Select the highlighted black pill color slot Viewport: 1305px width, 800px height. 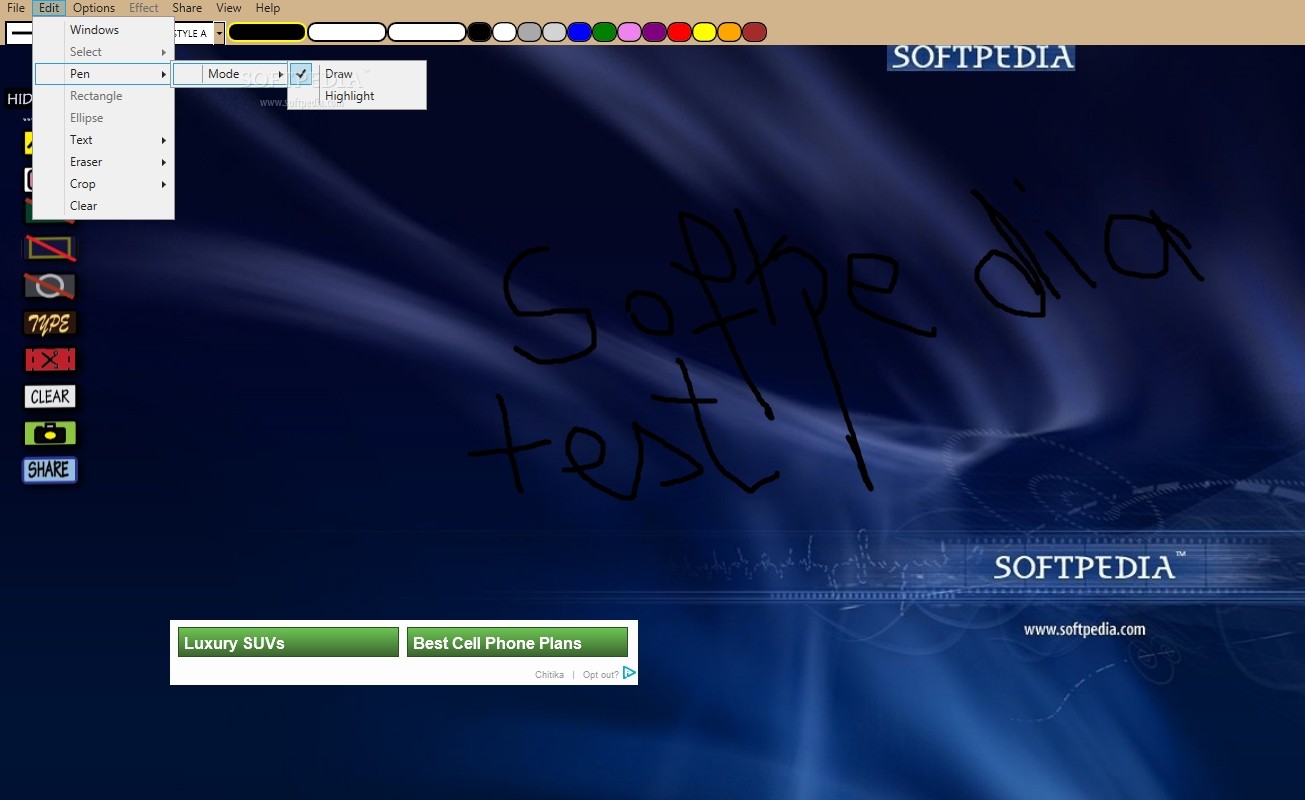pyautogui.click(x=267, y=32)
